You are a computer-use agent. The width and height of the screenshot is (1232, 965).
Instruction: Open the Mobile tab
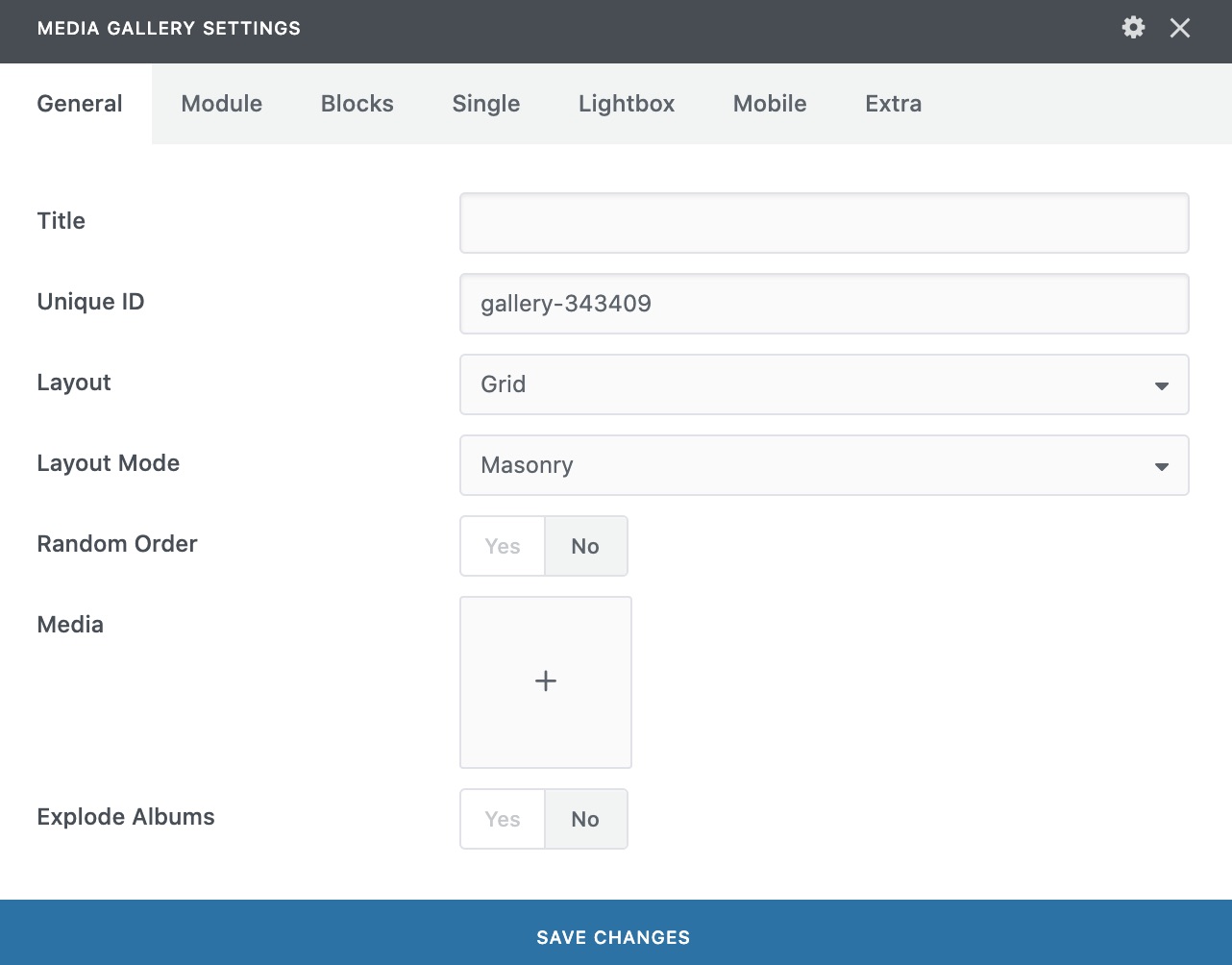coord(769,104)
